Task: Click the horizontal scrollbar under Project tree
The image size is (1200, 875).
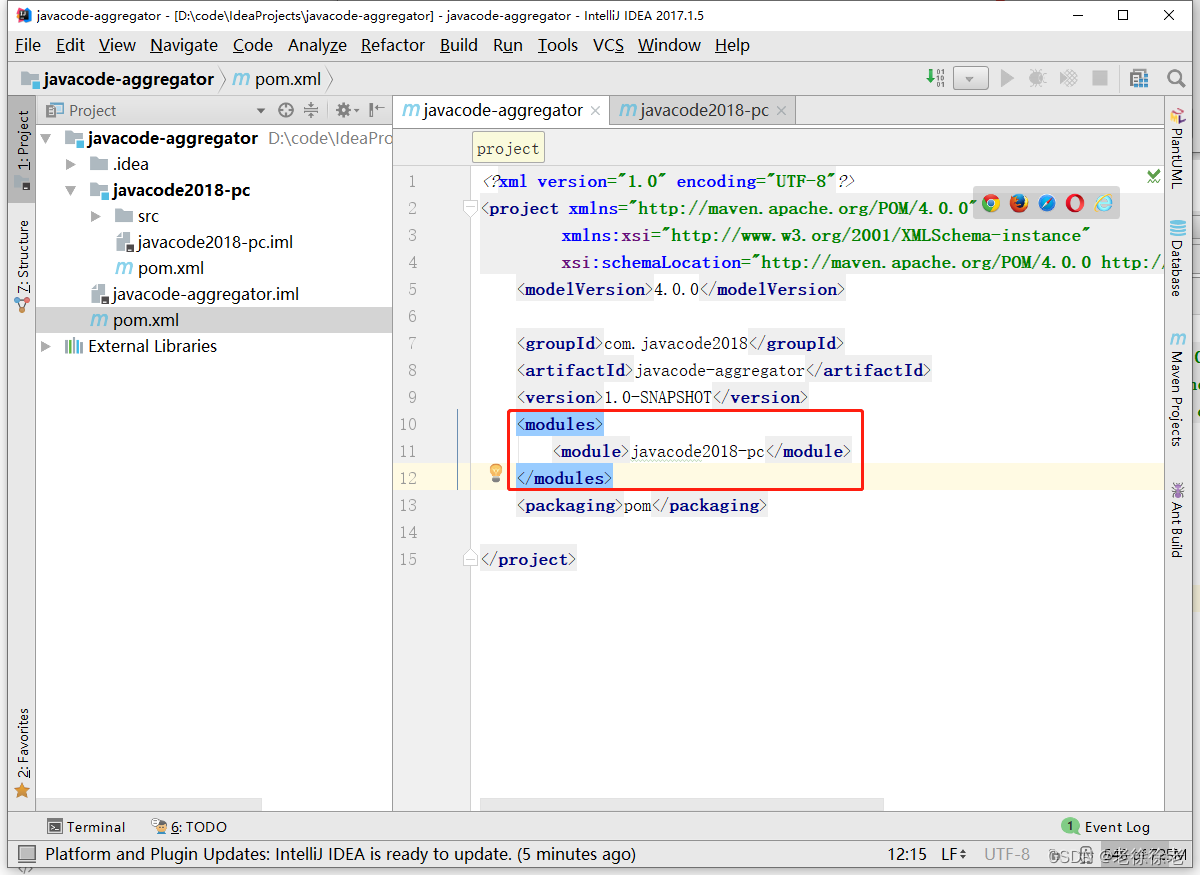Action: [x=149, y=804]
